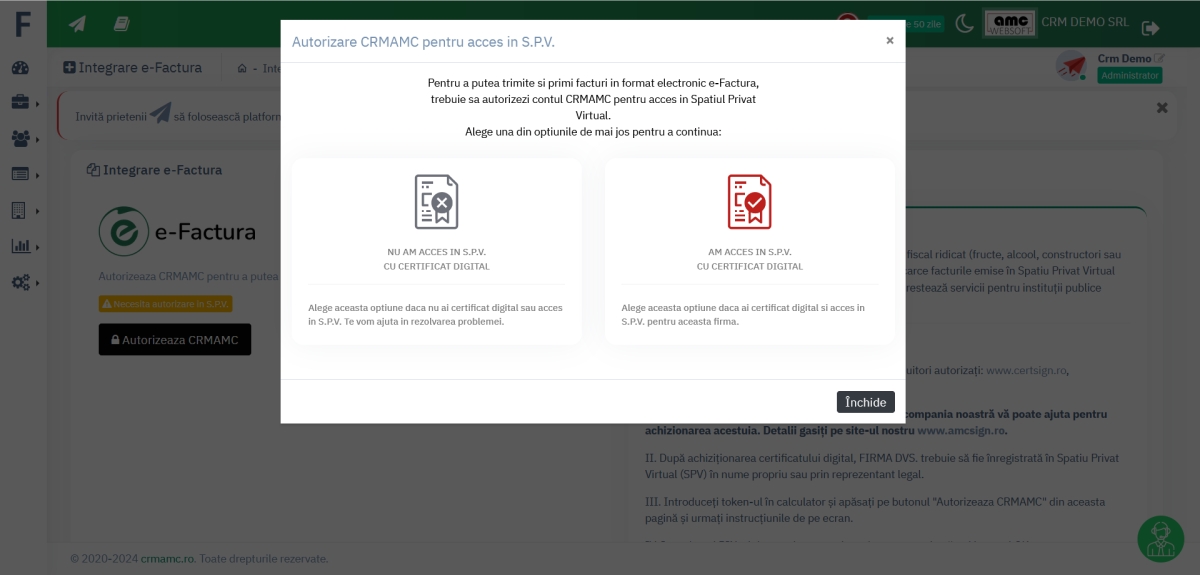Click the support agent chat icon
Image resolution: width=1200 pixels, height=575 pixels.
(x=1160, y=539)
